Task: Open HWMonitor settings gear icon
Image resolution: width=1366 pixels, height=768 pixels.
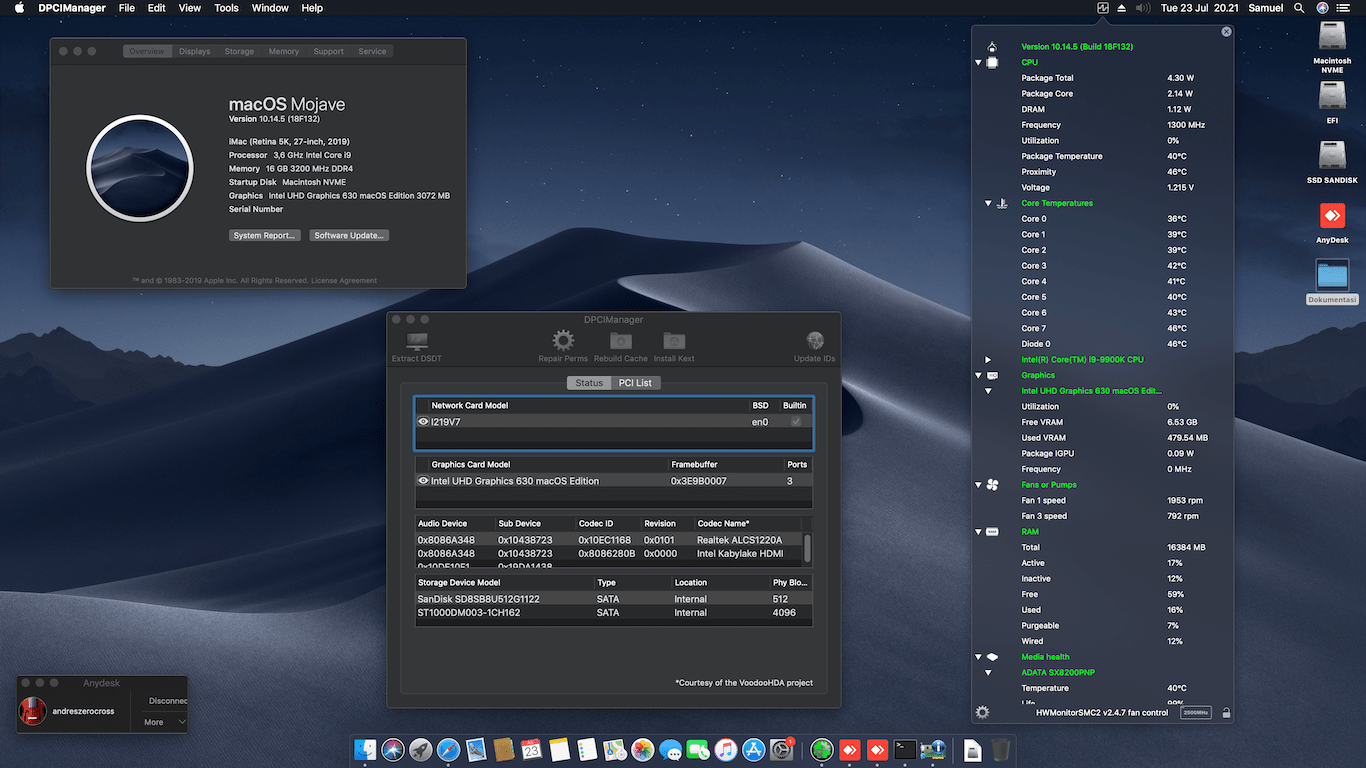Action: (982, 712)
